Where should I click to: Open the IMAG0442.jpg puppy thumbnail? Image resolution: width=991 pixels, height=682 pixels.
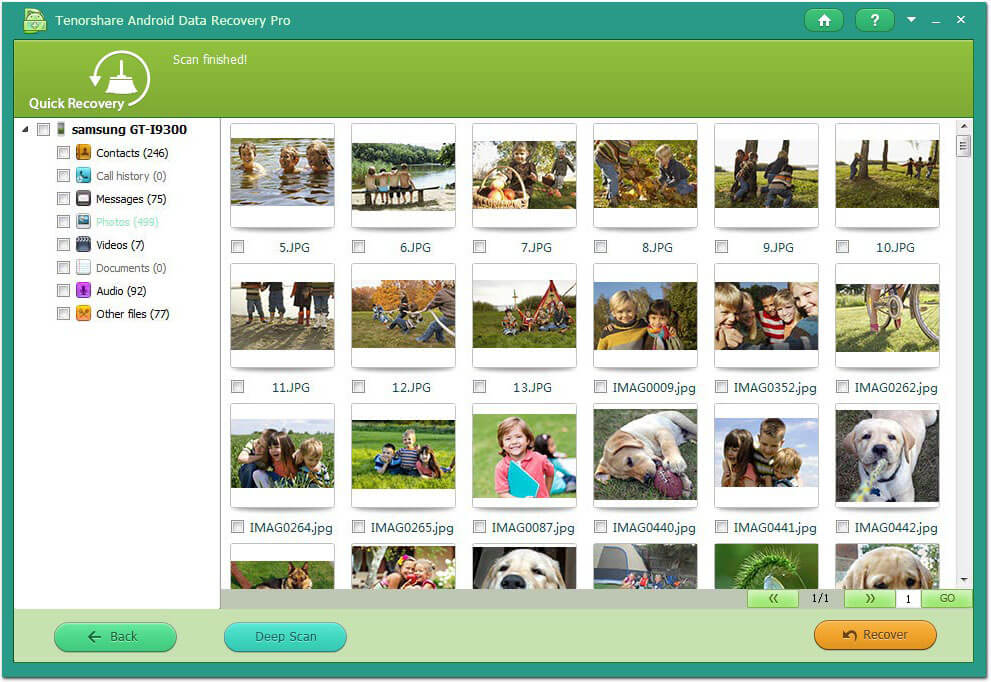pos(887,455)
